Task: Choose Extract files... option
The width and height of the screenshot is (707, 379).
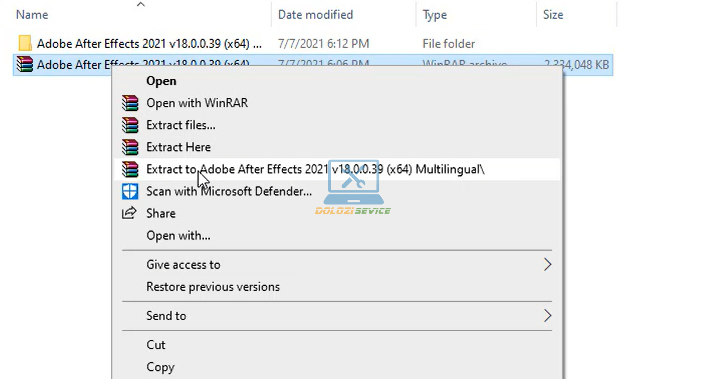Action: click(x=181, y=125)
